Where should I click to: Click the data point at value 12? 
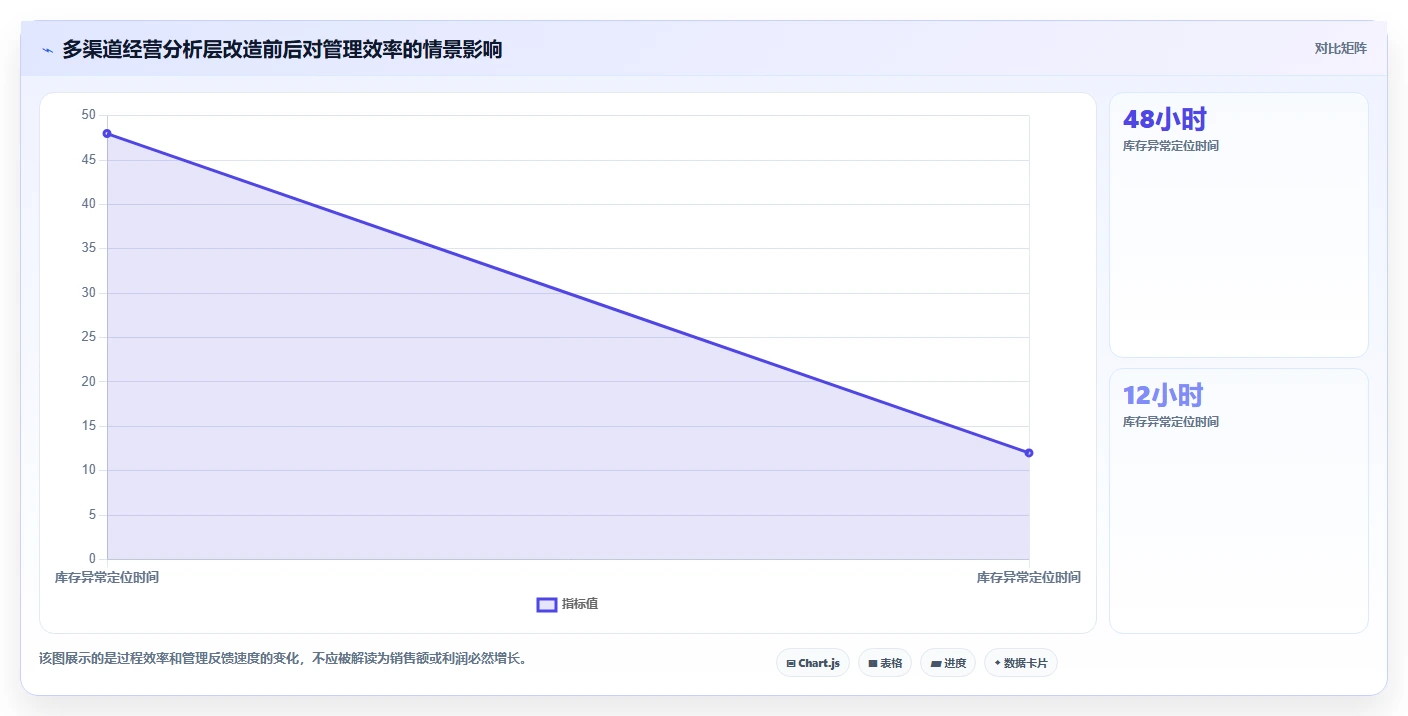coord(1029,453)
